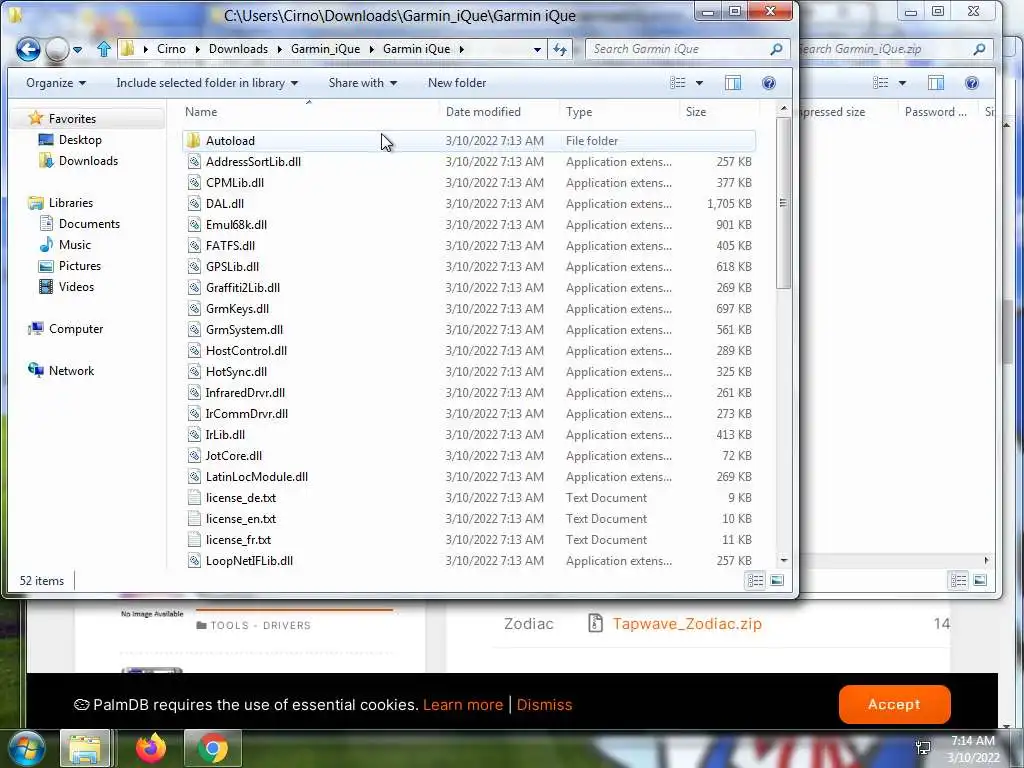Select the HotSync.dll file
Viewport: 1024px width, 768px height.
pyautogui.click(x=469, y=372)
